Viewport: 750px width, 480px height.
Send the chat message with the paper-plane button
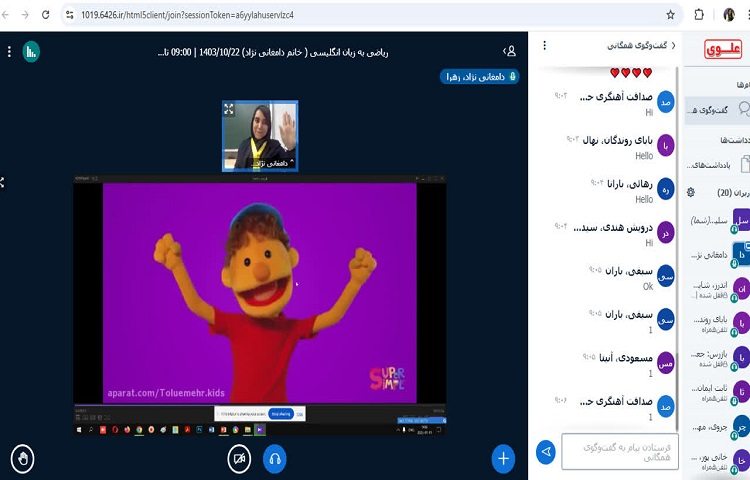546,452
